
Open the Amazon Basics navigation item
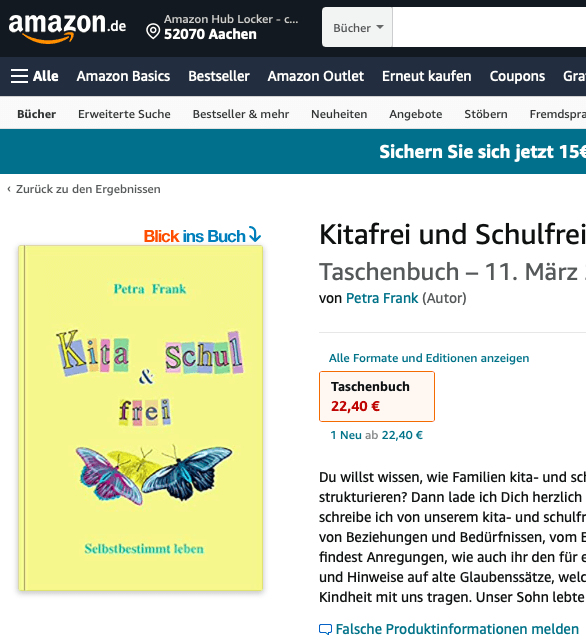(x=123, y=76)
